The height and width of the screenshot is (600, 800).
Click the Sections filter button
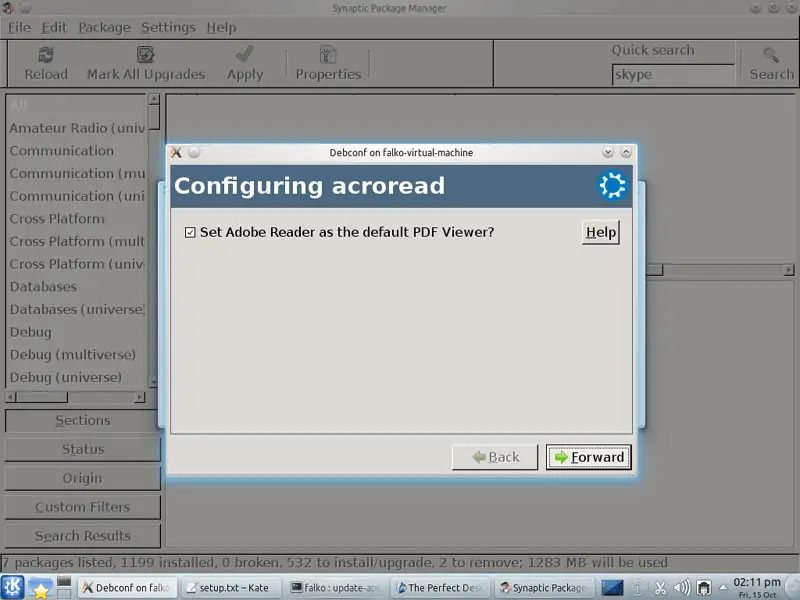(x=83, y=420)
